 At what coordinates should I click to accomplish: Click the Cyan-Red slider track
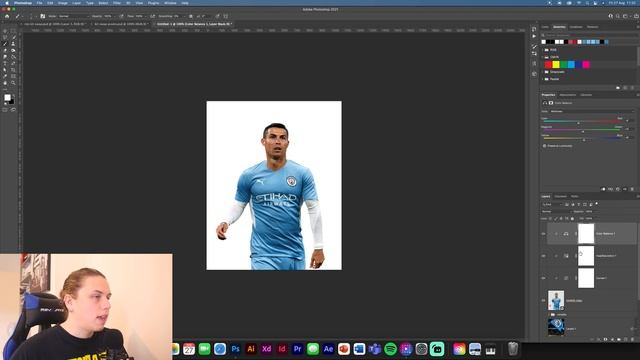583,121
